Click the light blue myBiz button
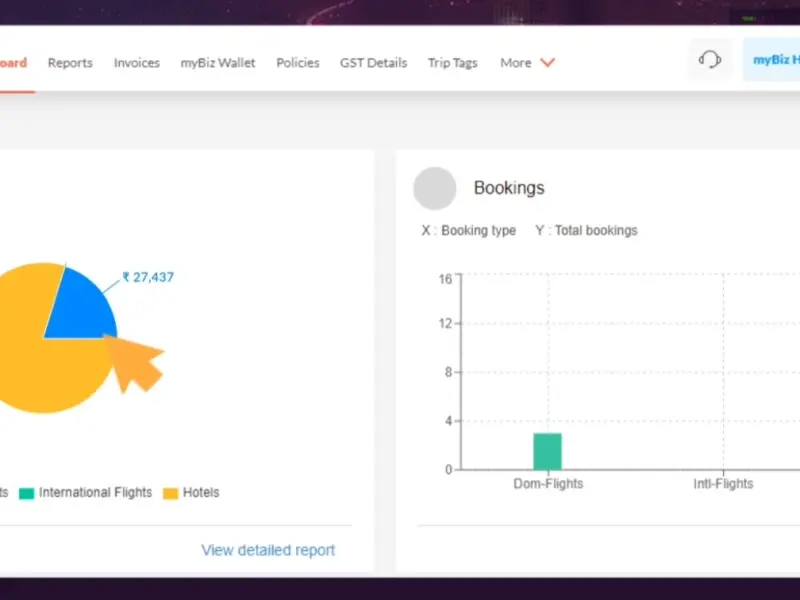The height and width of the screenshot is (600, 800). point(773,60)
